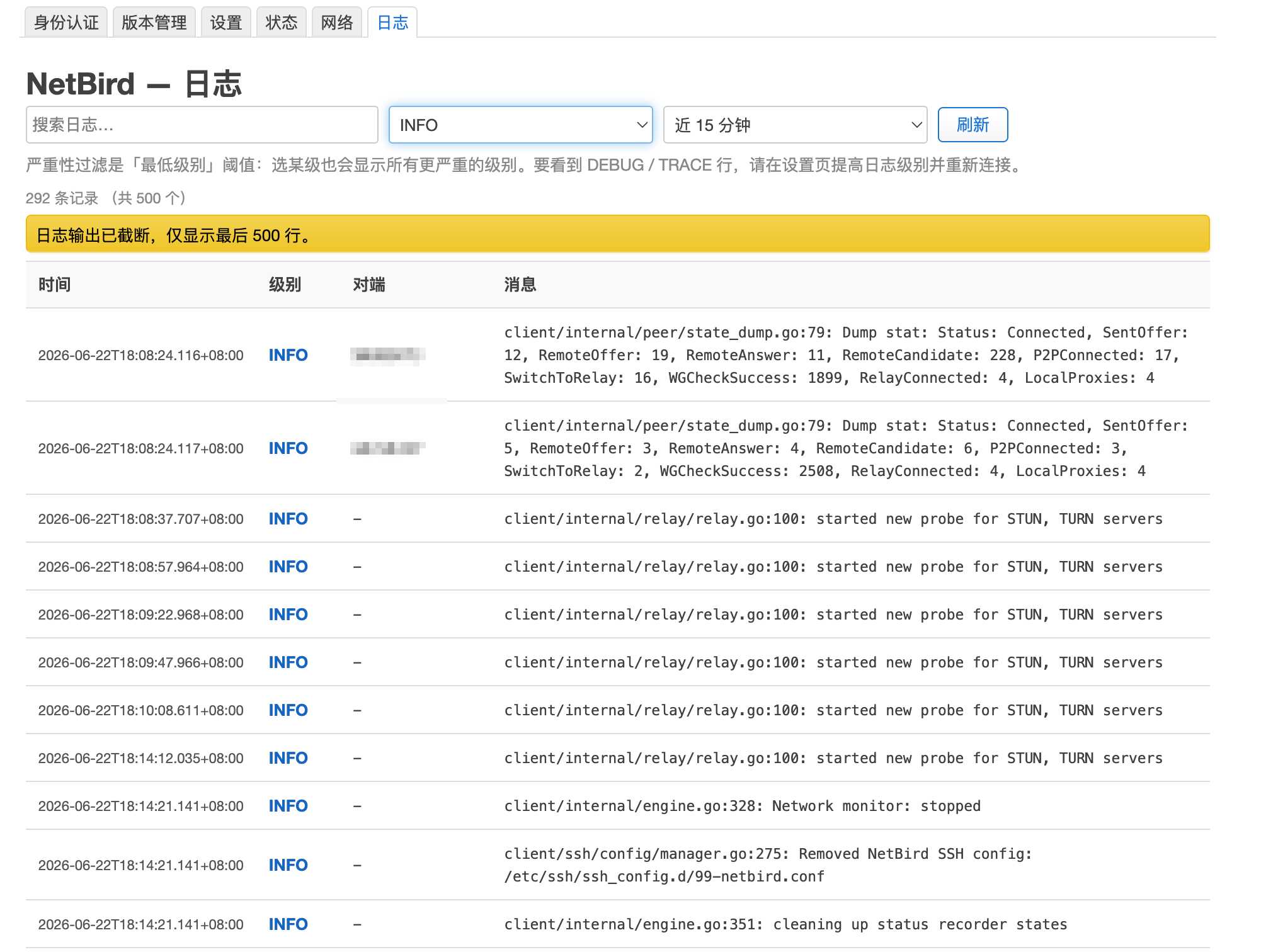1261x952 pixels.
Task: Open the 版本管理 tab
Action: (154, 23)
